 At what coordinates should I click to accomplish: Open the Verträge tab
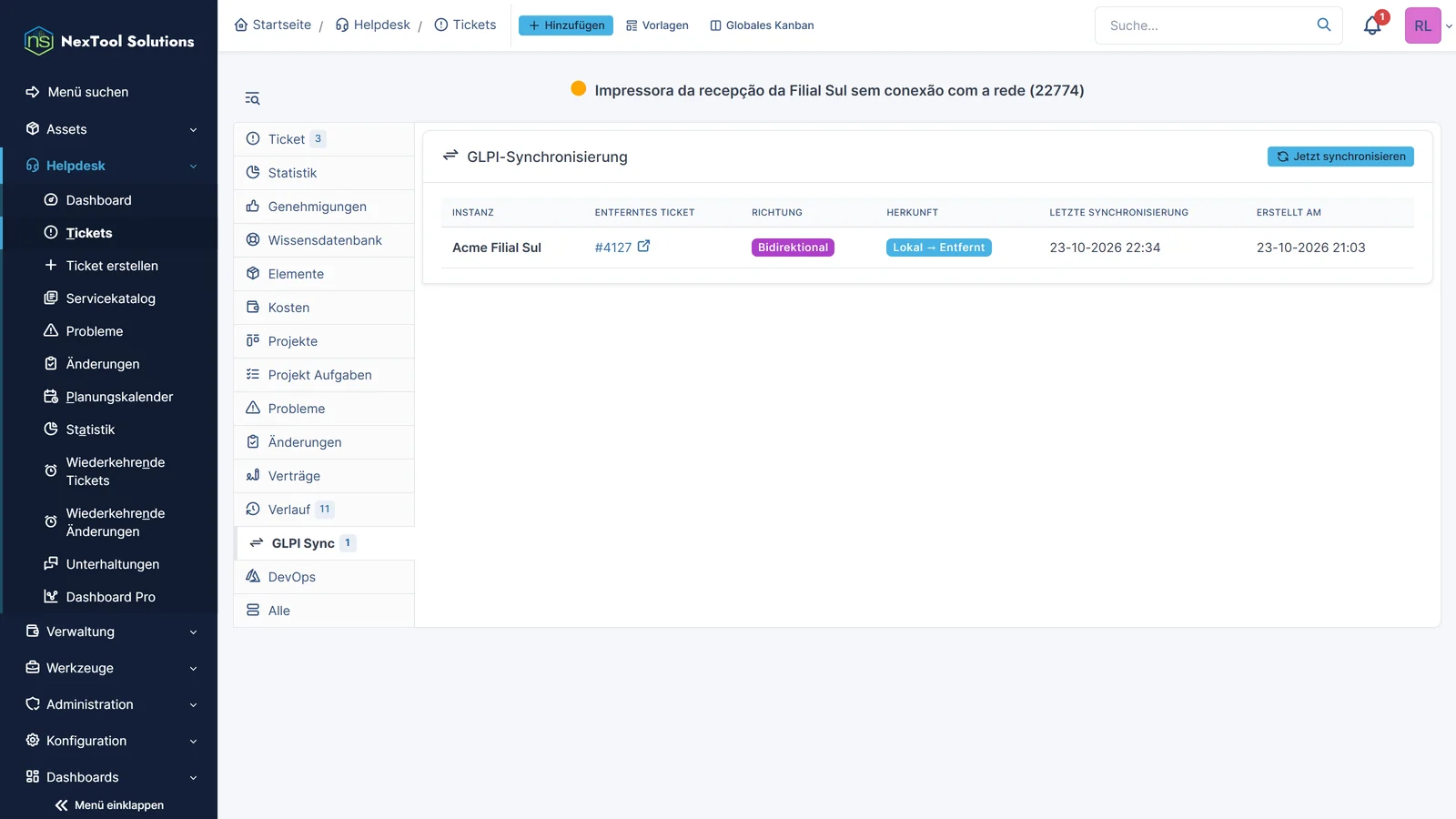pos(324,476)
